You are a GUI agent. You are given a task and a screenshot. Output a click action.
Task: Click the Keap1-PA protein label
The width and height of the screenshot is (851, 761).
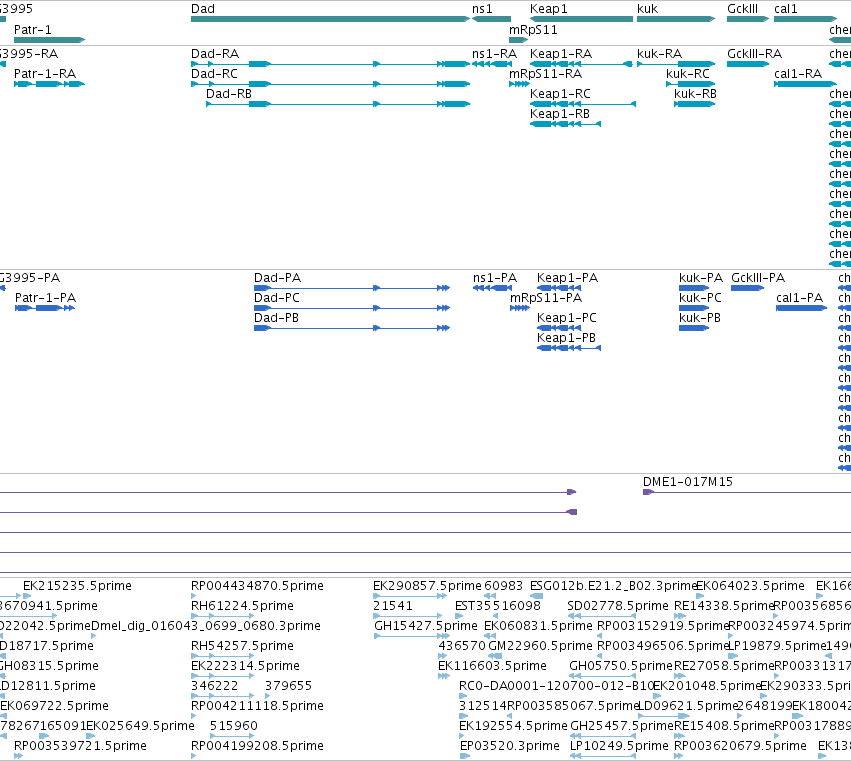click(568, 278)
